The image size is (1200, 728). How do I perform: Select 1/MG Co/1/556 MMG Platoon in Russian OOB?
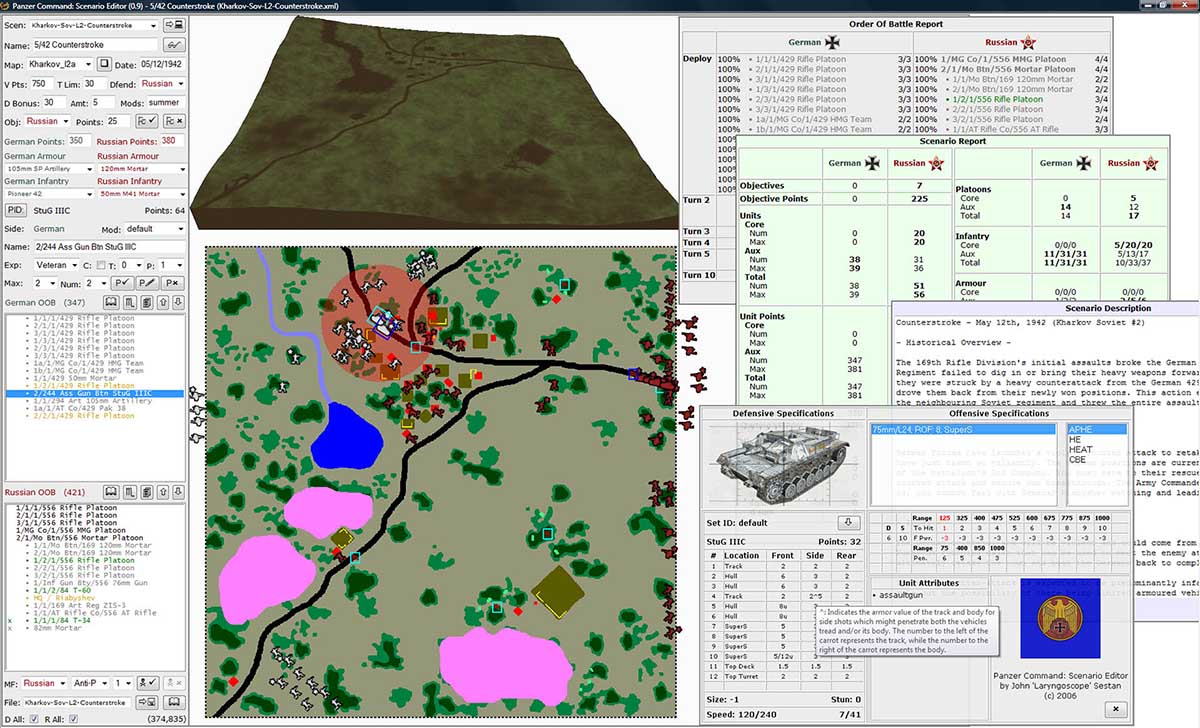pos(71,529)
